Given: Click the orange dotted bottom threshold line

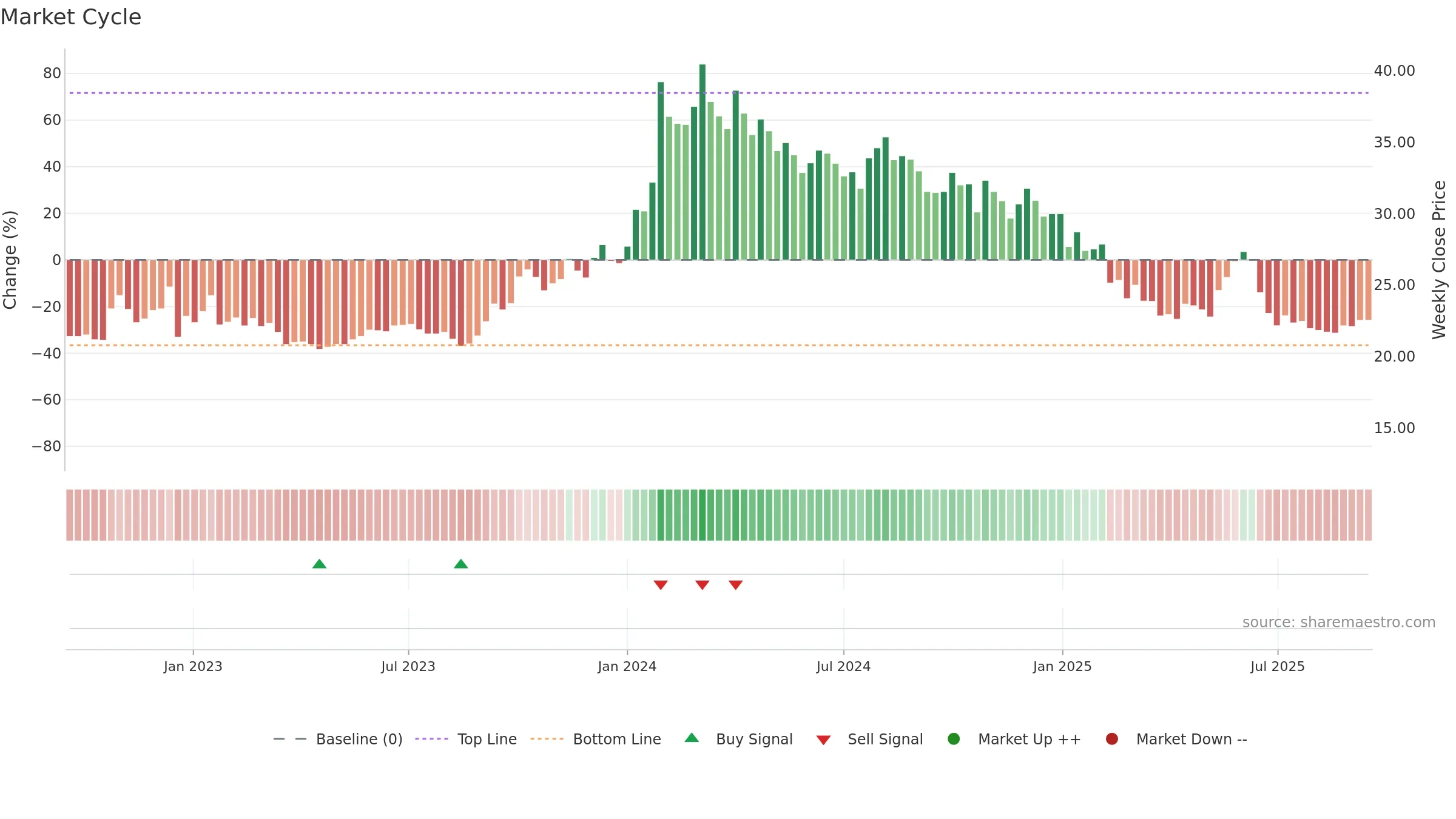Looking at the screenshot, I should click(719, 345).
